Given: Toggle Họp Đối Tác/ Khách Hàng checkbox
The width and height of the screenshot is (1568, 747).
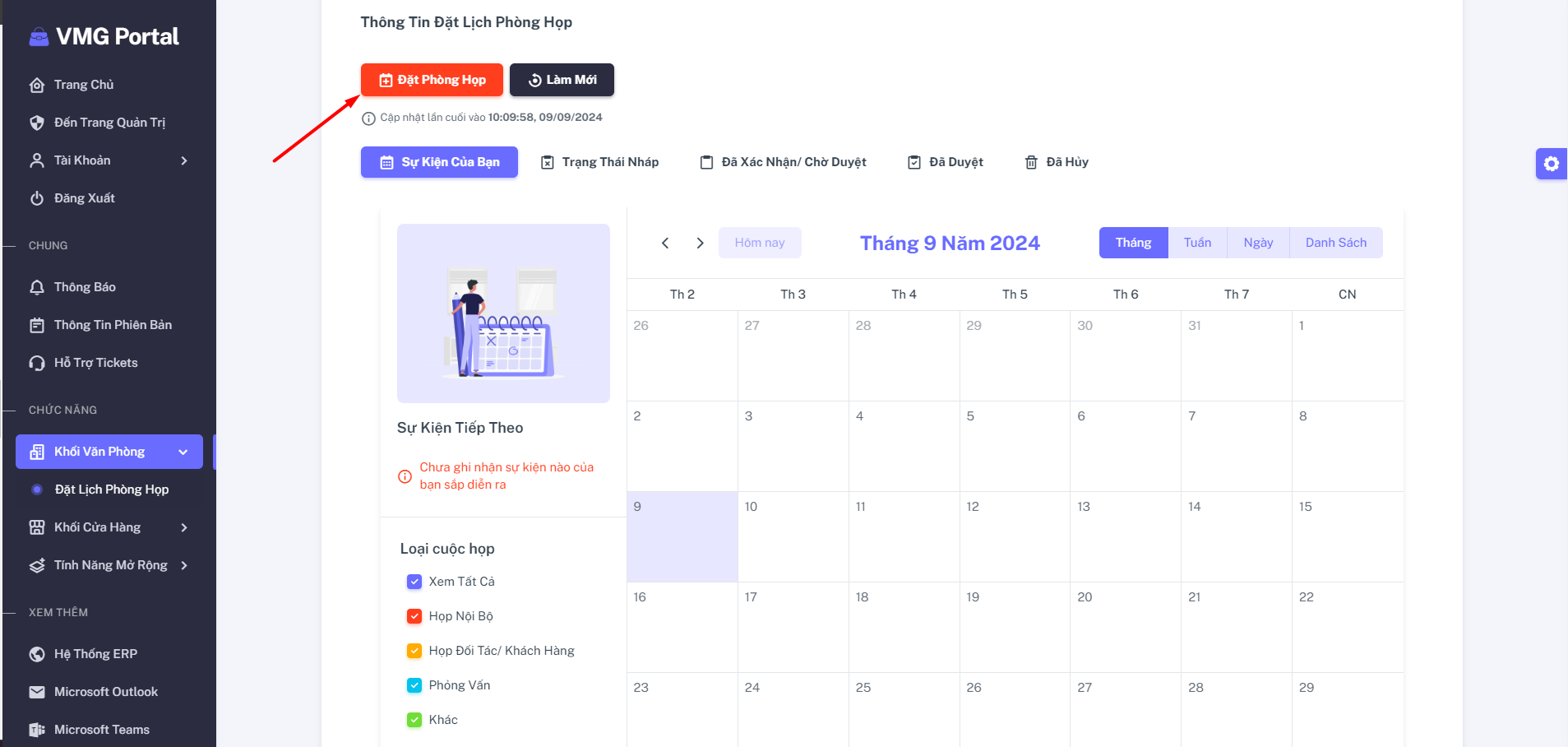Looking at the screenshot, I should click(414, 651).
